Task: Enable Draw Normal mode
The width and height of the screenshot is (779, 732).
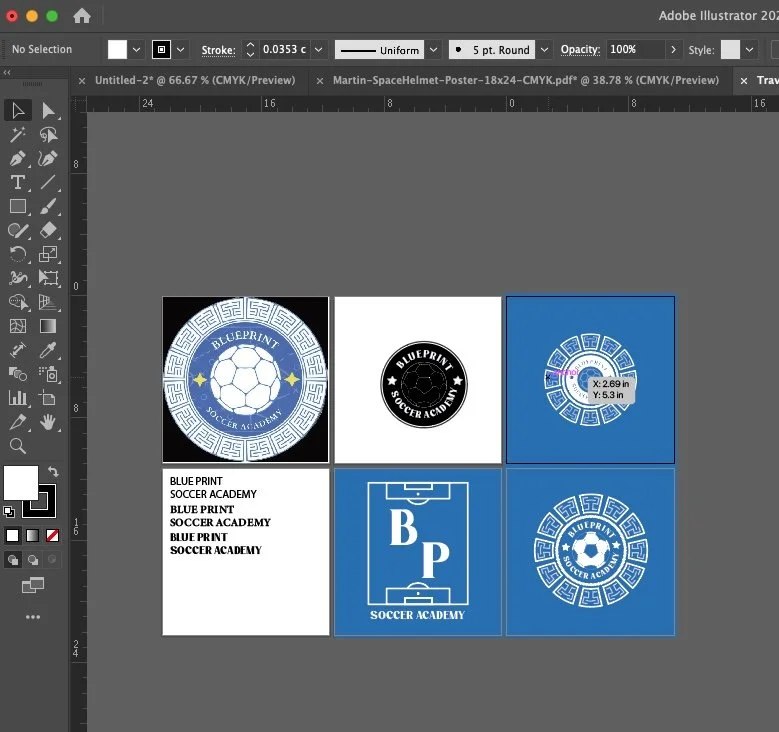Action: tap(12, 560)
